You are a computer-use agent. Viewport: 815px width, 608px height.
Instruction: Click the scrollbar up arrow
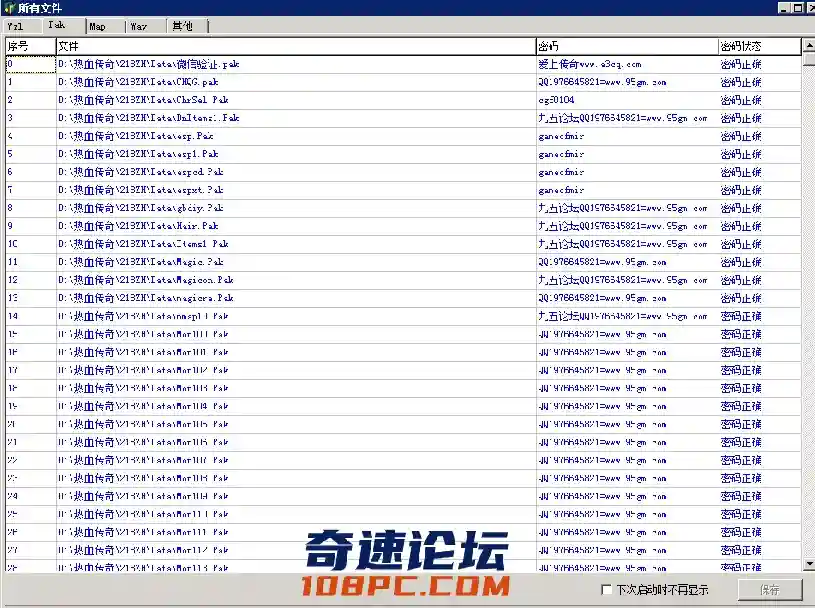coord(809,46)
